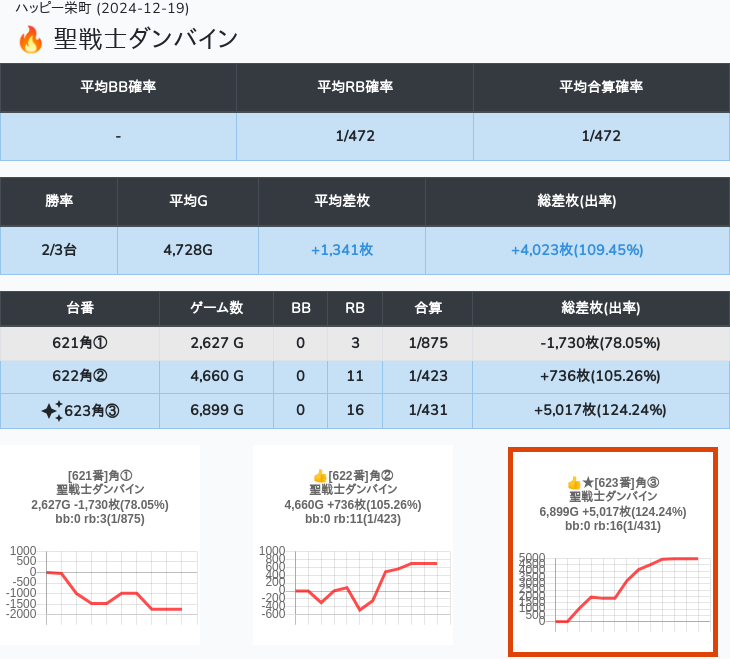
Task: Click the 平均RB確率 header cell
Action: click(355, 87)
